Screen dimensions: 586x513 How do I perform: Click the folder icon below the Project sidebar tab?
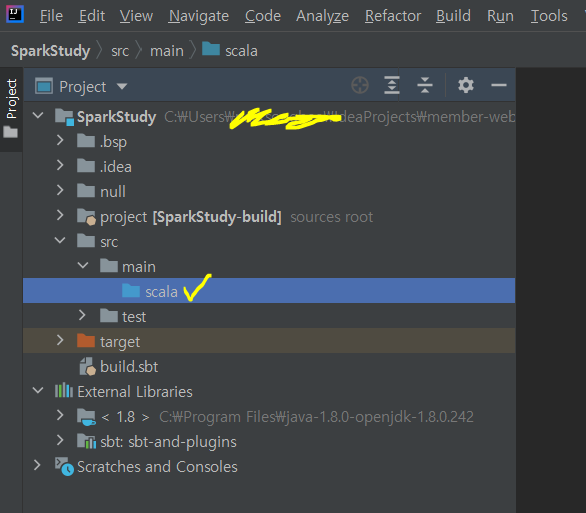[10, 132]
